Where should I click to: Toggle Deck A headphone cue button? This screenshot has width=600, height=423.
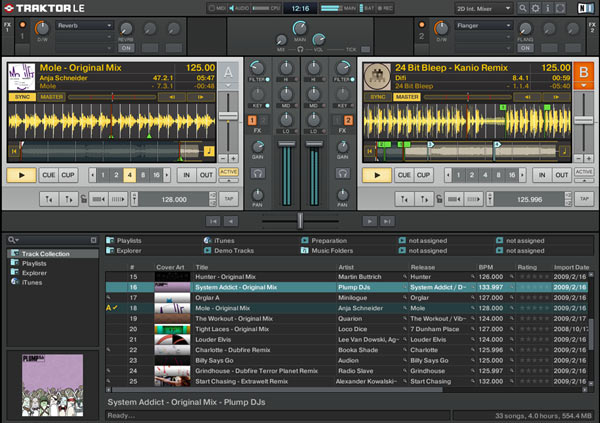point(258,174)
